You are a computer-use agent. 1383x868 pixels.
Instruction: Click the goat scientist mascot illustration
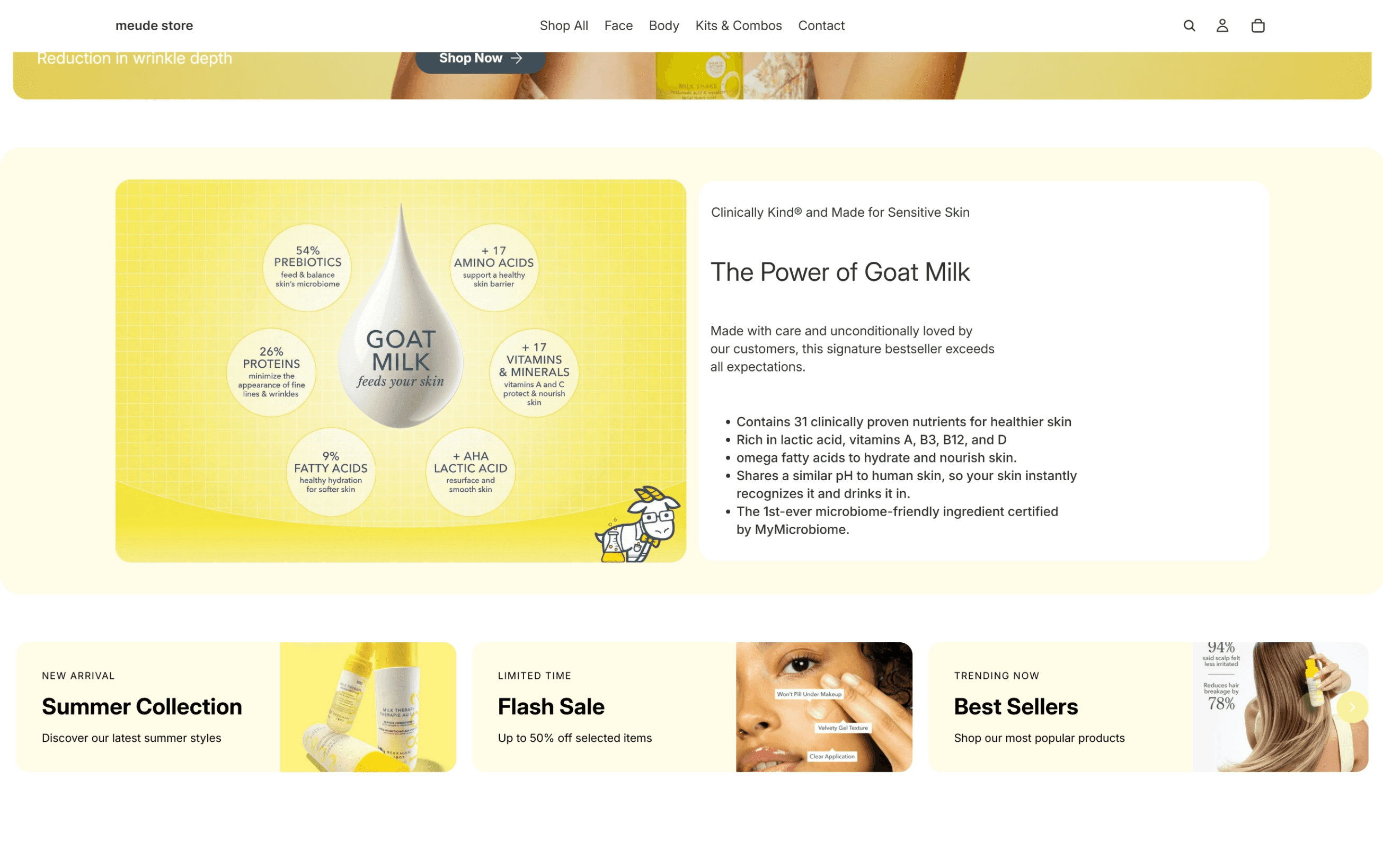[x=638, y=524]
